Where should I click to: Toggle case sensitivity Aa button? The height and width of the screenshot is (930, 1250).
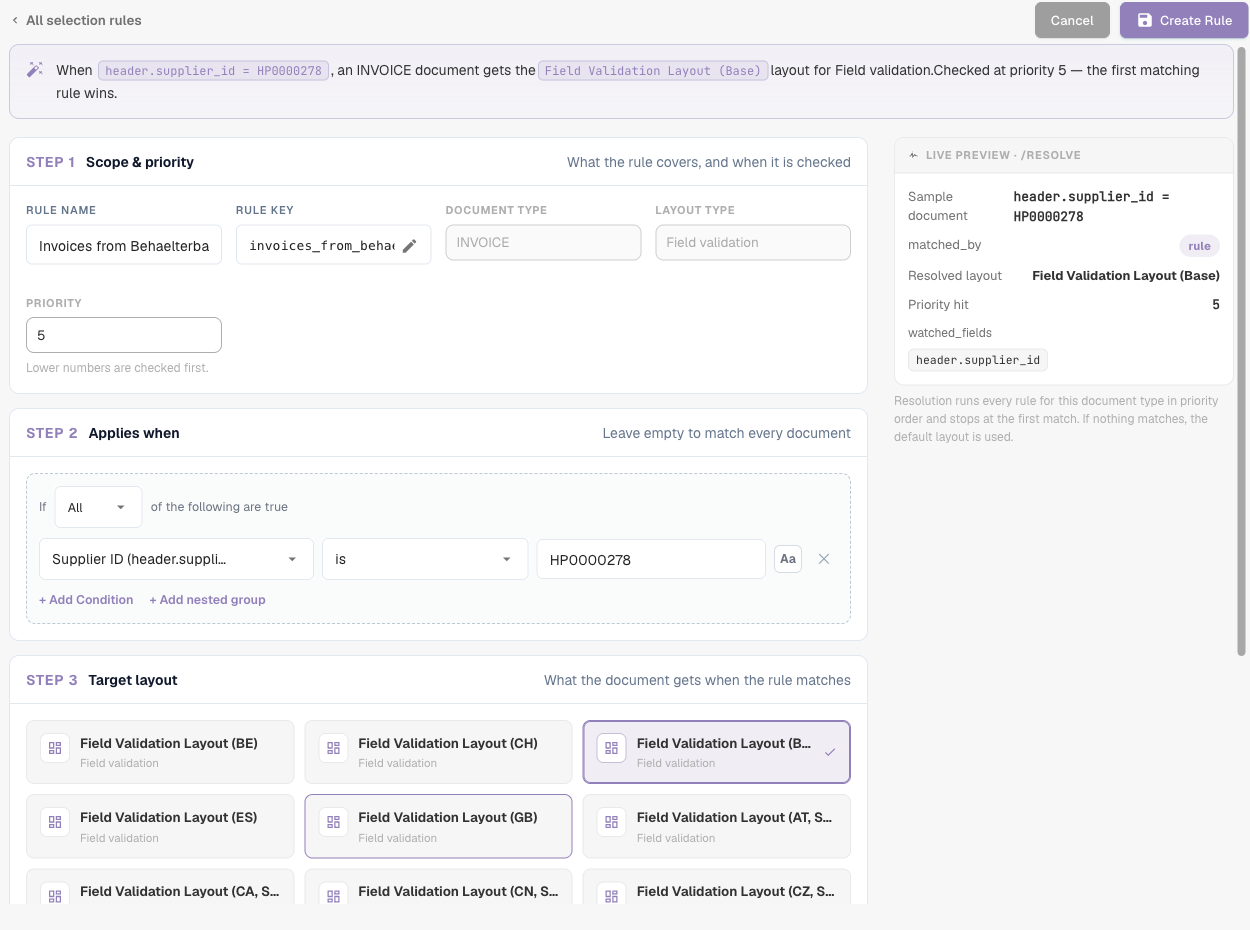(x=788, y=559)
